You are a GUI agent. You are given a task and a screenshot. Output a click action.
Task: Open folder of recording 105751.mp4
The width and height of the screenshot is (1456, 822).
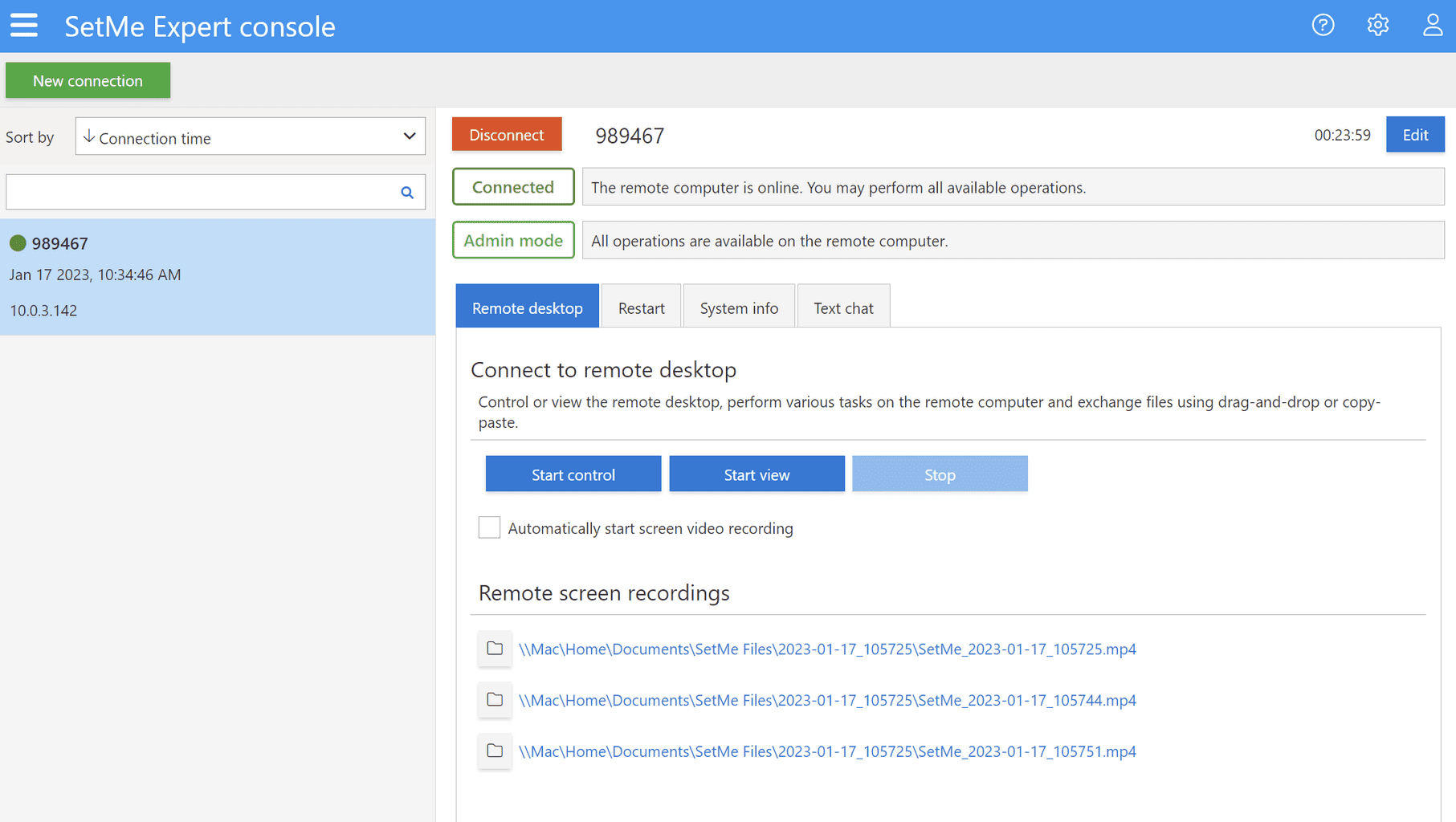495,751
